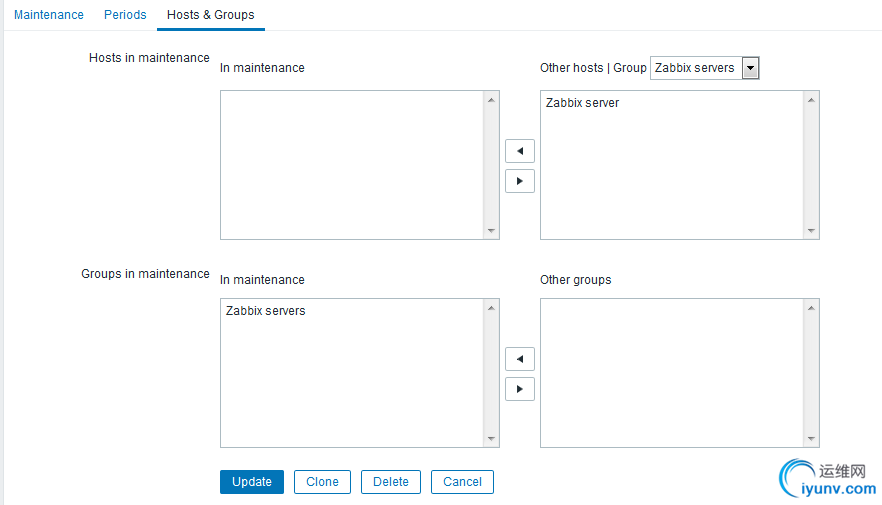Click the Delete button

(x=391, y=482)
